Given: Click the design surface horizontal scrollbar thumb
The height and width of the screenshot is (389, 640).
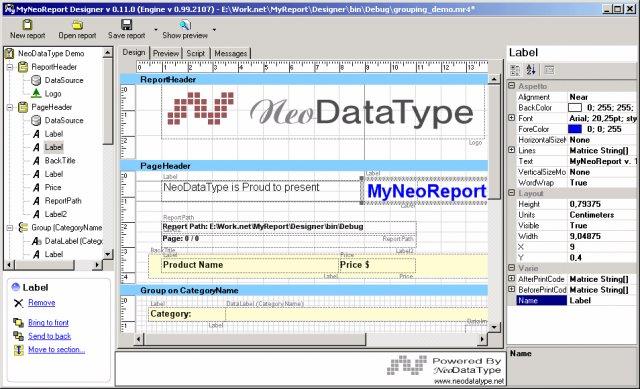Looking at the screenshot, I should point(255,339).
